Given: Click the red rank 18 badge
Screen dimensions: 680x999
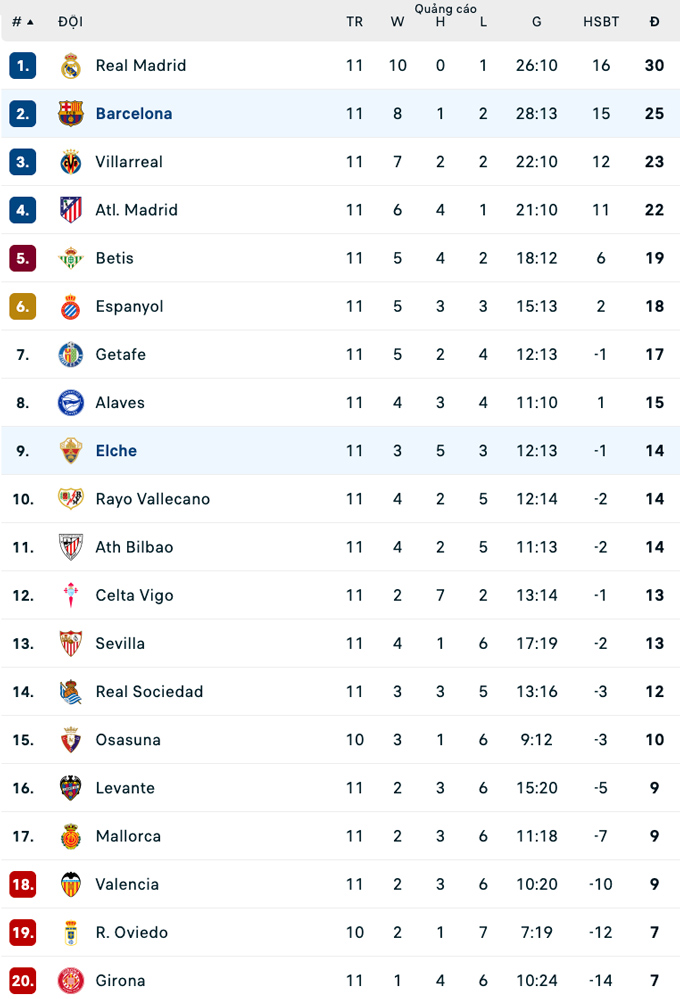Looking at the screenshot, I should pyautogui.click(x=23, y=884).
